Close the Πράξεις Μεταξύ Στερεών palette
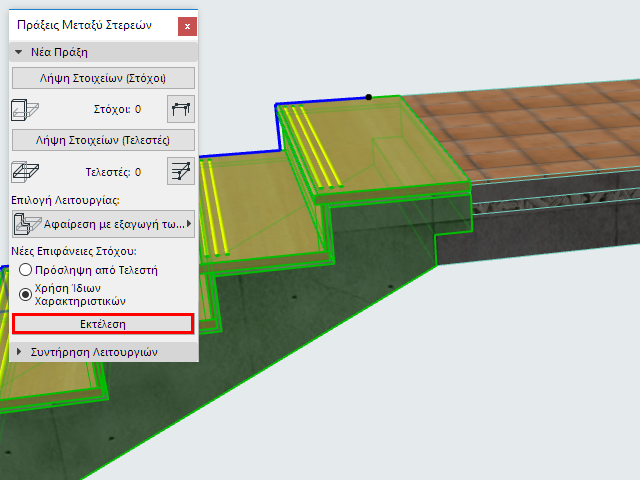Viewport: 640px width, 480px height. point(187,27)
